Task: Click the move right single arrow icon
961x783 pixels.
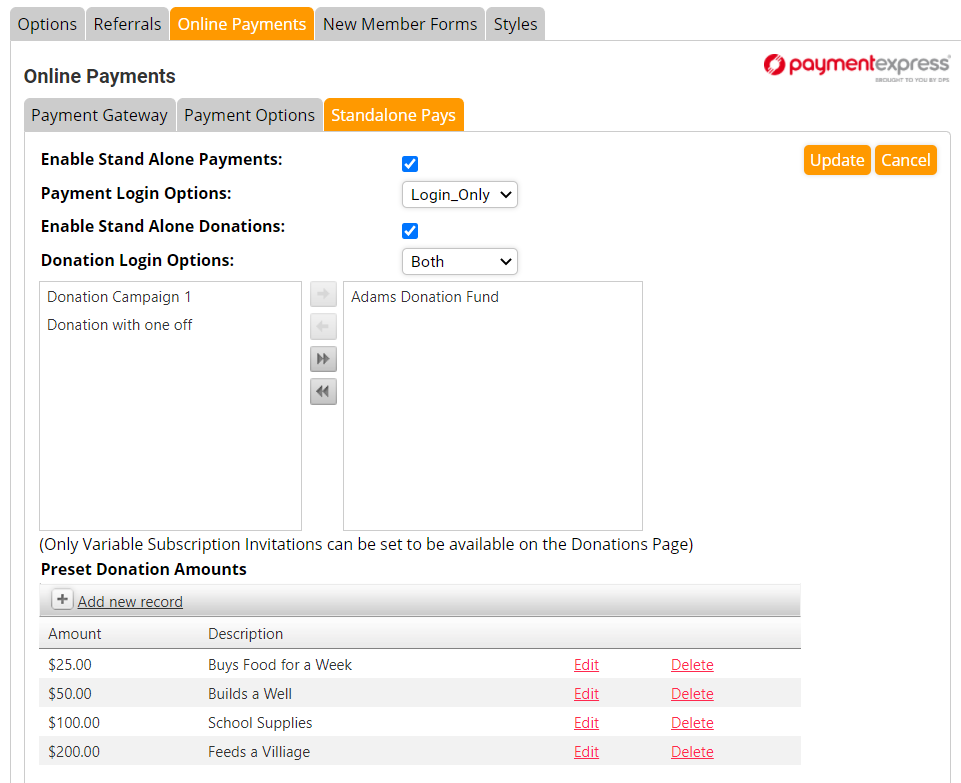Action: pos(323,295)
